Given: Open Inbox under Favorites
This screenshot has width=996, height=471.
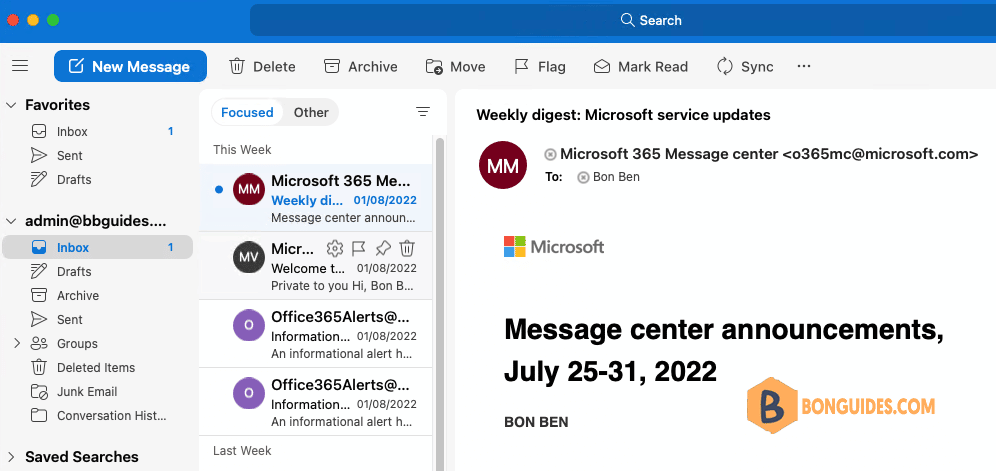Looking at the screenshot, I should (x=97, y=132).
